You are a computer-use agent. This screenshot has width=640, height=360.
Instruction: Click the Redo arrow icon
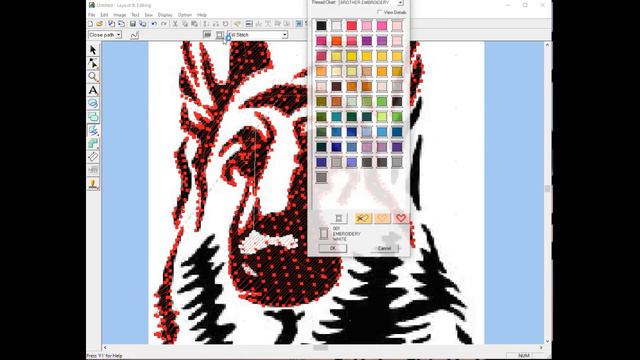click(x=164, y=24)
